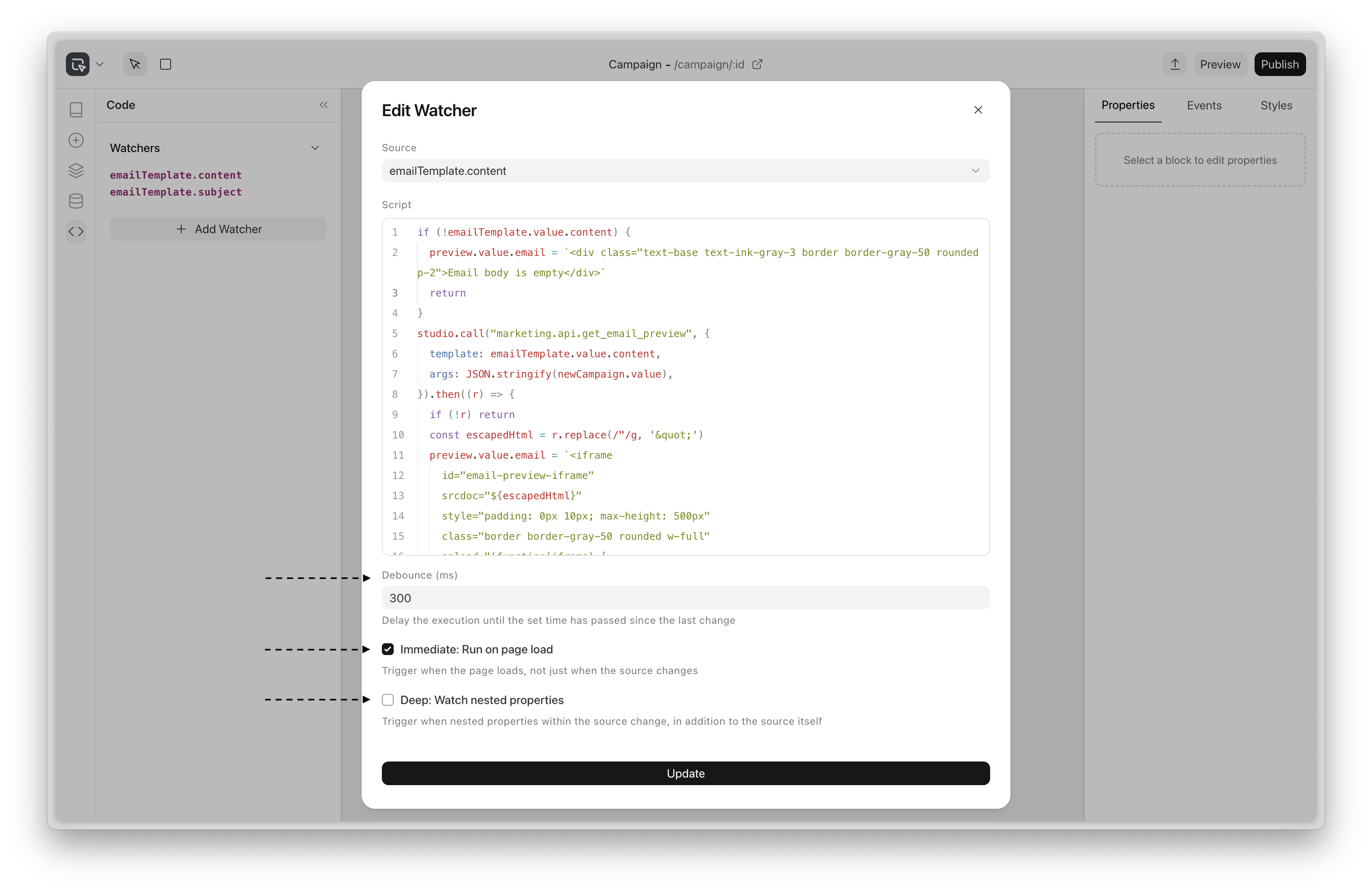Open the code panel brackets icon

[x=76, y=231]
